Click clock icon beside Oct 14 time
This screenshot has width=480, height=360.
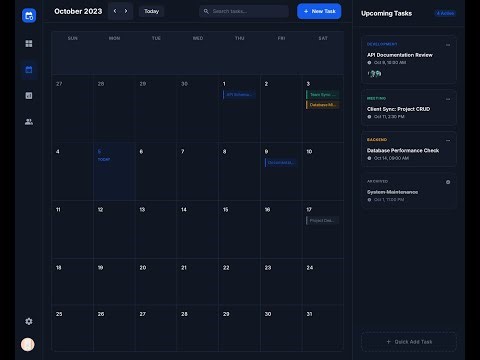[369, 158]
